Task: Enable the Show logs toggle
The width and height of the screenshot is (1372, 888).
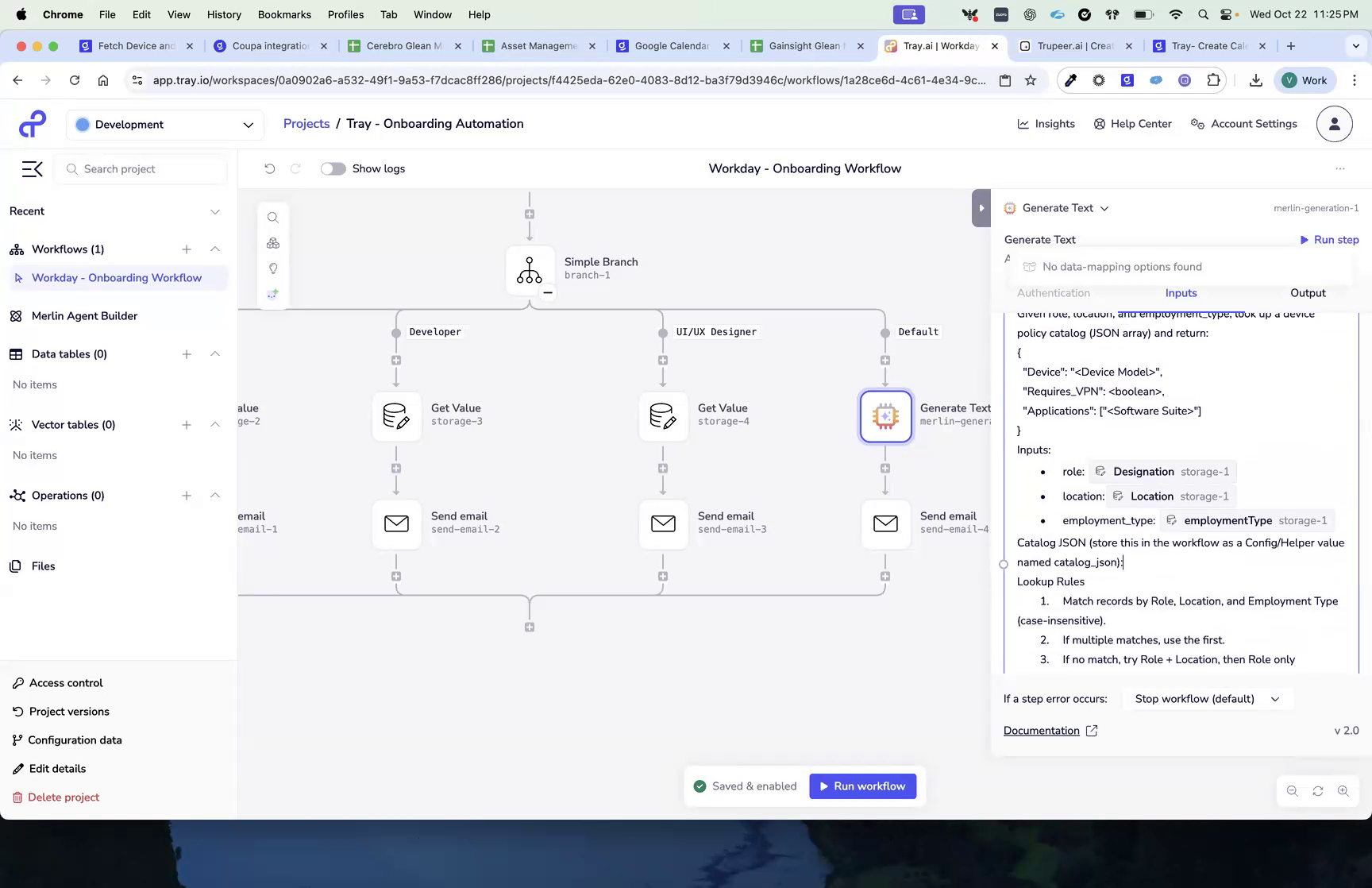Action: (x=333, y=168)
